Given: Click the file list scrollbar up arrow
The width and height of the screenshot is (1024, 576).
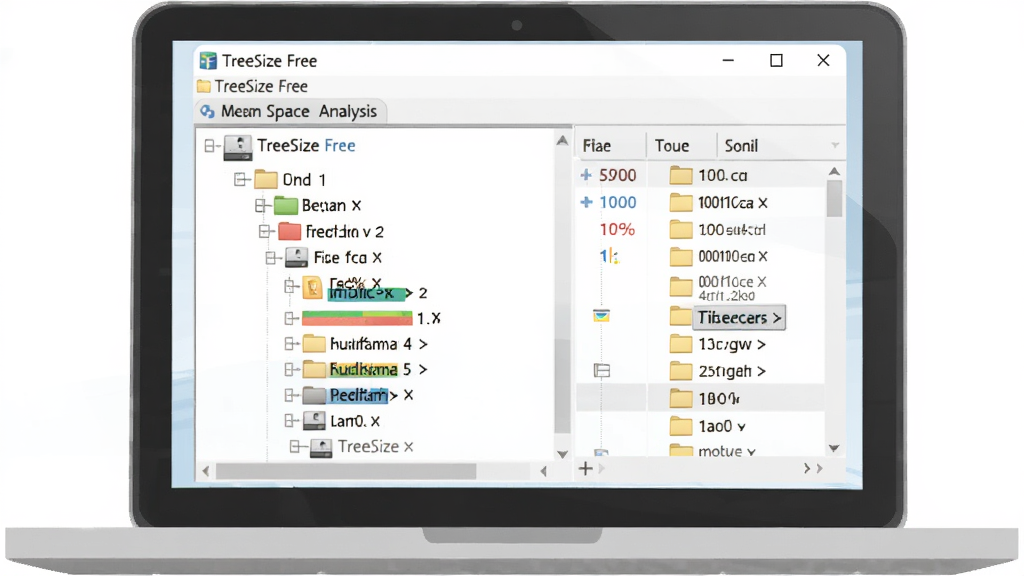Looking at the screenshot, I should [x=834, y=172].
